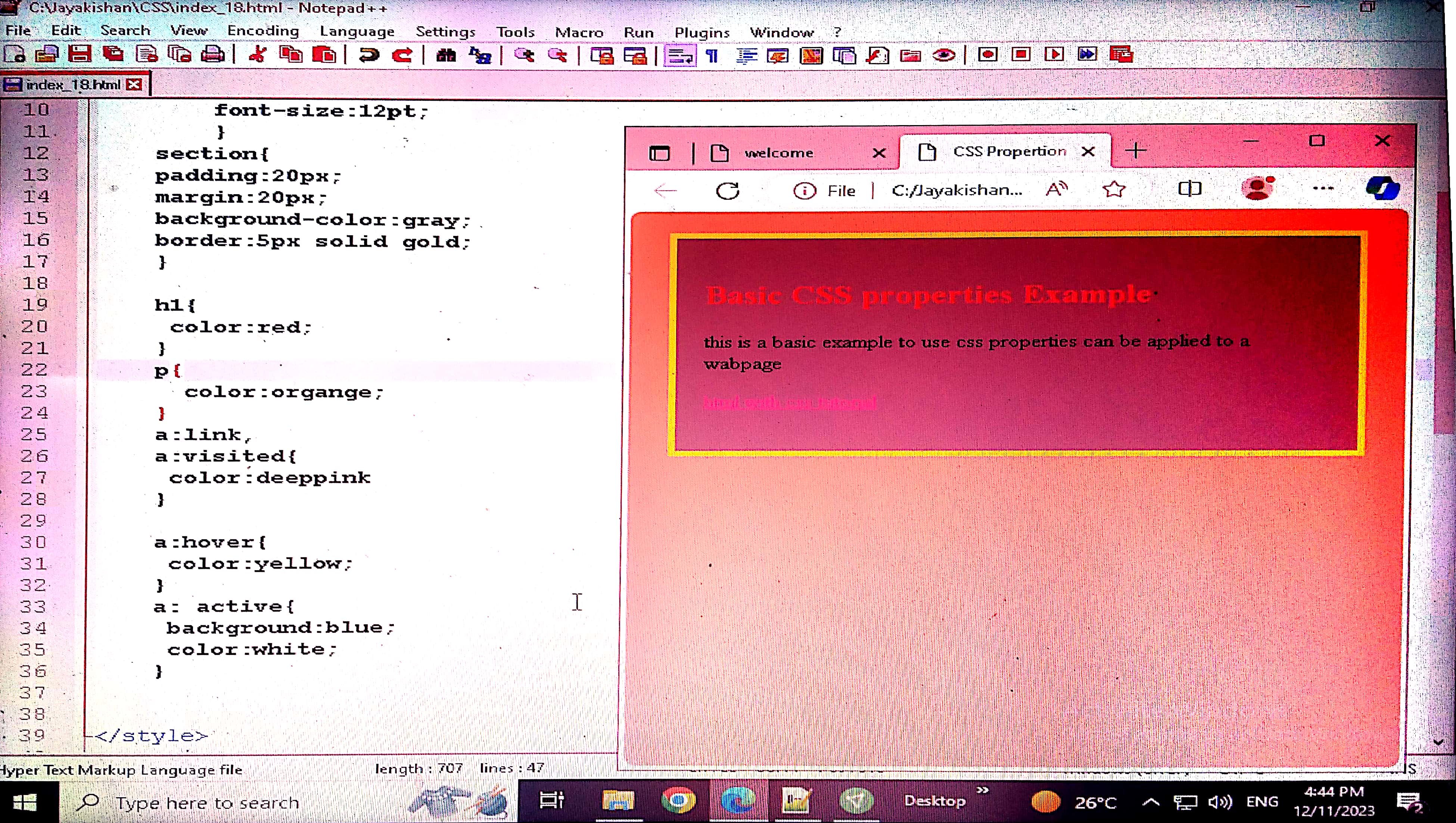Open the Plugins menu
Image resolution: width=1456 pixels, height=823 pixels.
click(x=701, y=32)
